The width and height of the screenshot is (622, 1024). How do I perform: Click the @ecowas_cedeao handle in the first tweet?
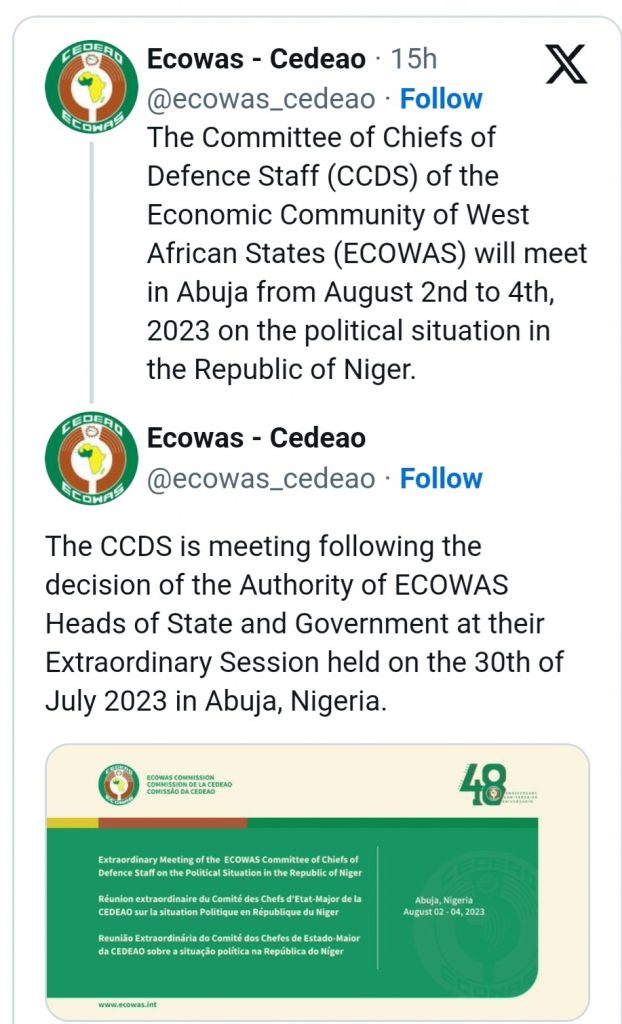pyautogui.click(x=261, y=99)
